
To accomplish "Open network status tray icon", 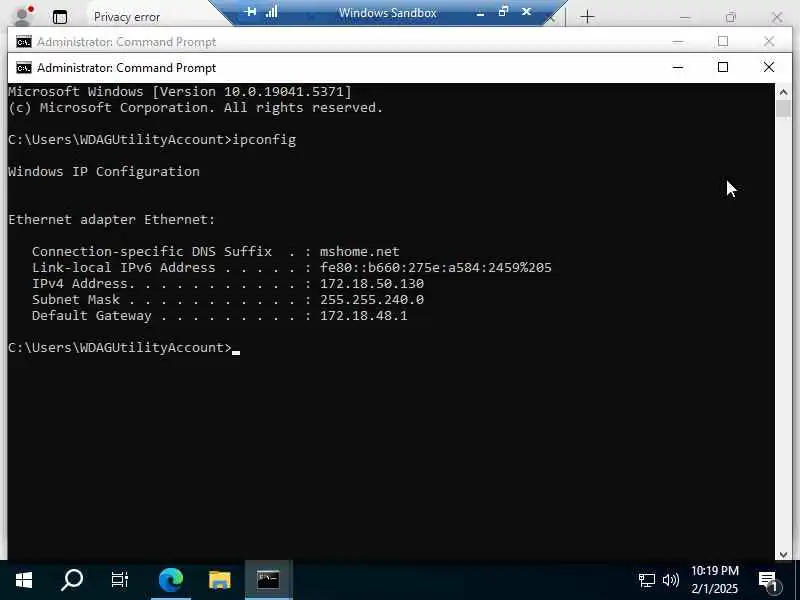I will 646,580.
